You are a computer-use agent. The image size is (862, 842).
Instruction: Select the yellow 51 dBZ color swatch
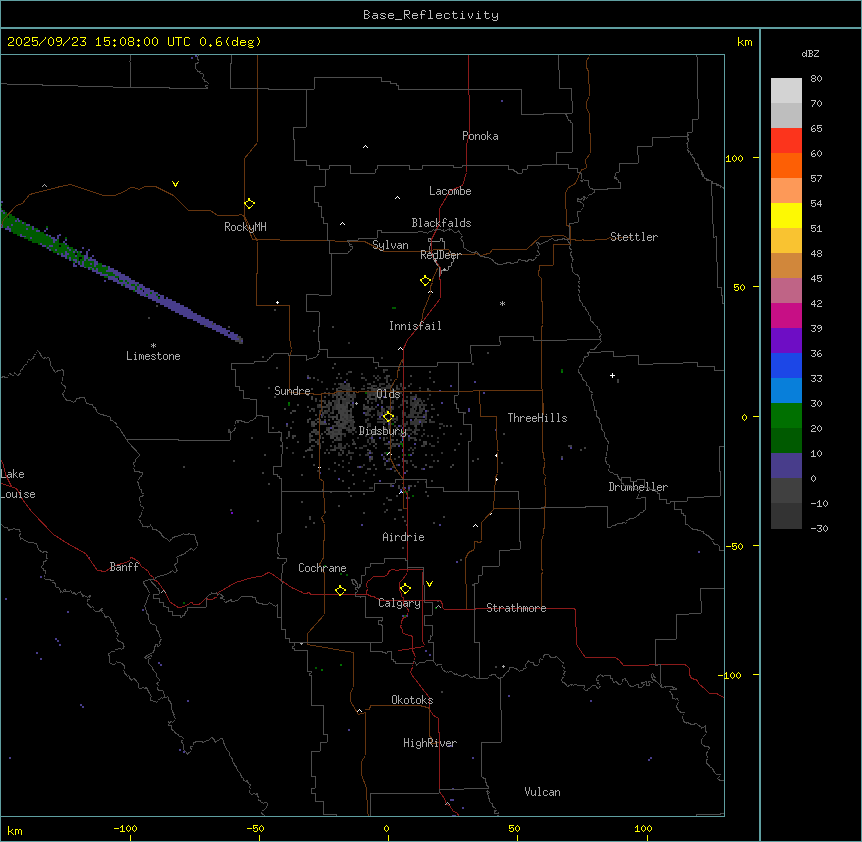[786, 215]
